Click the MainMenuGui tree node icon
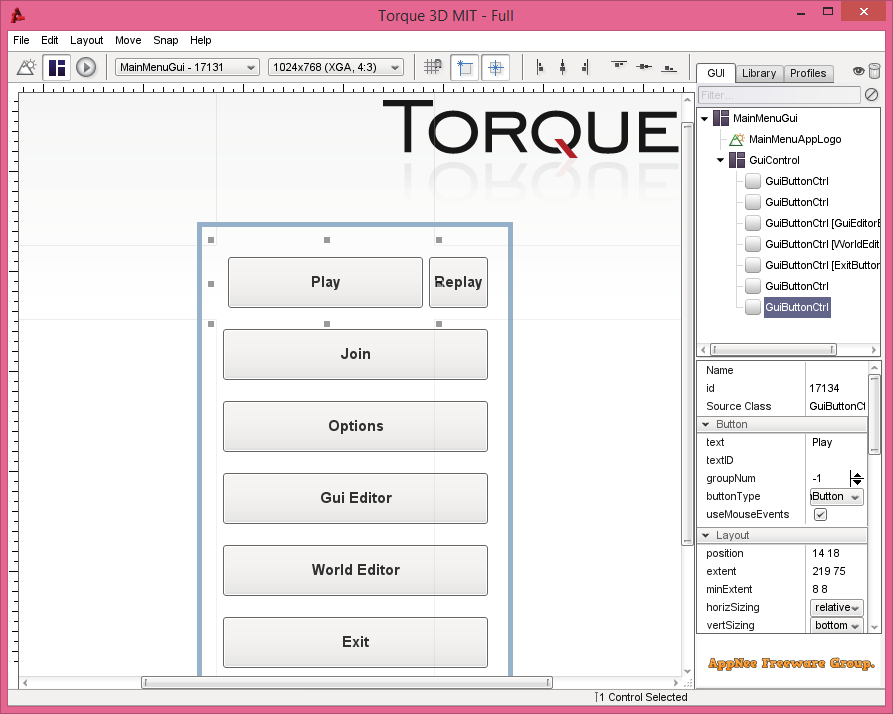Screen dimensions: 893x714 721,118
